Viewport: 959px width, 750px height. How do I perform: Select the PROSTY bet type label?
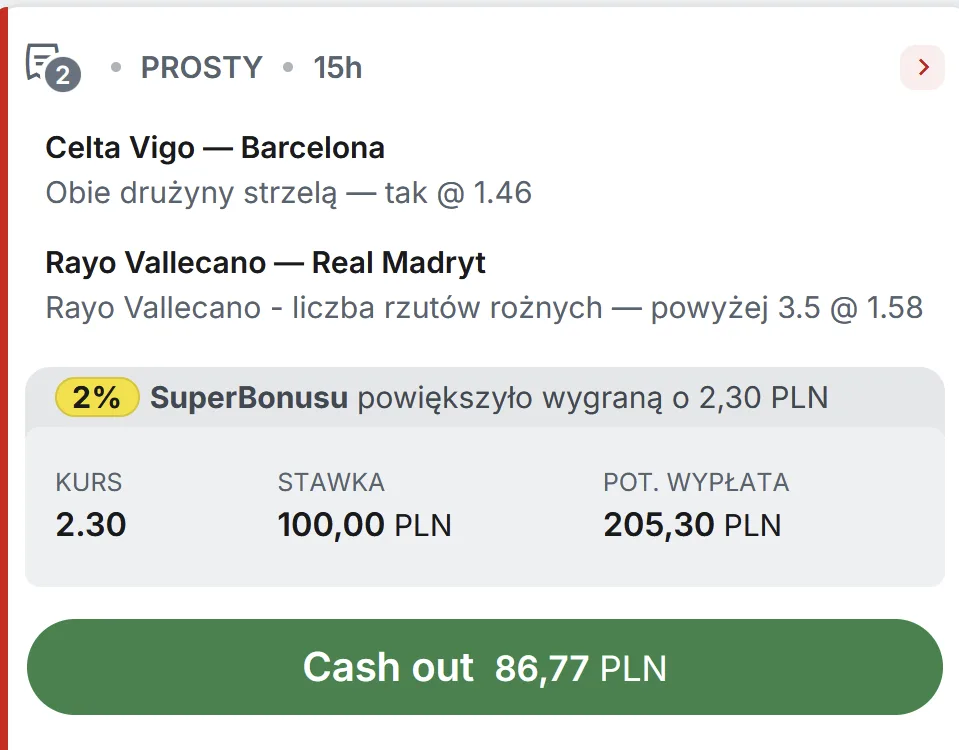click(x=200, y=67)
